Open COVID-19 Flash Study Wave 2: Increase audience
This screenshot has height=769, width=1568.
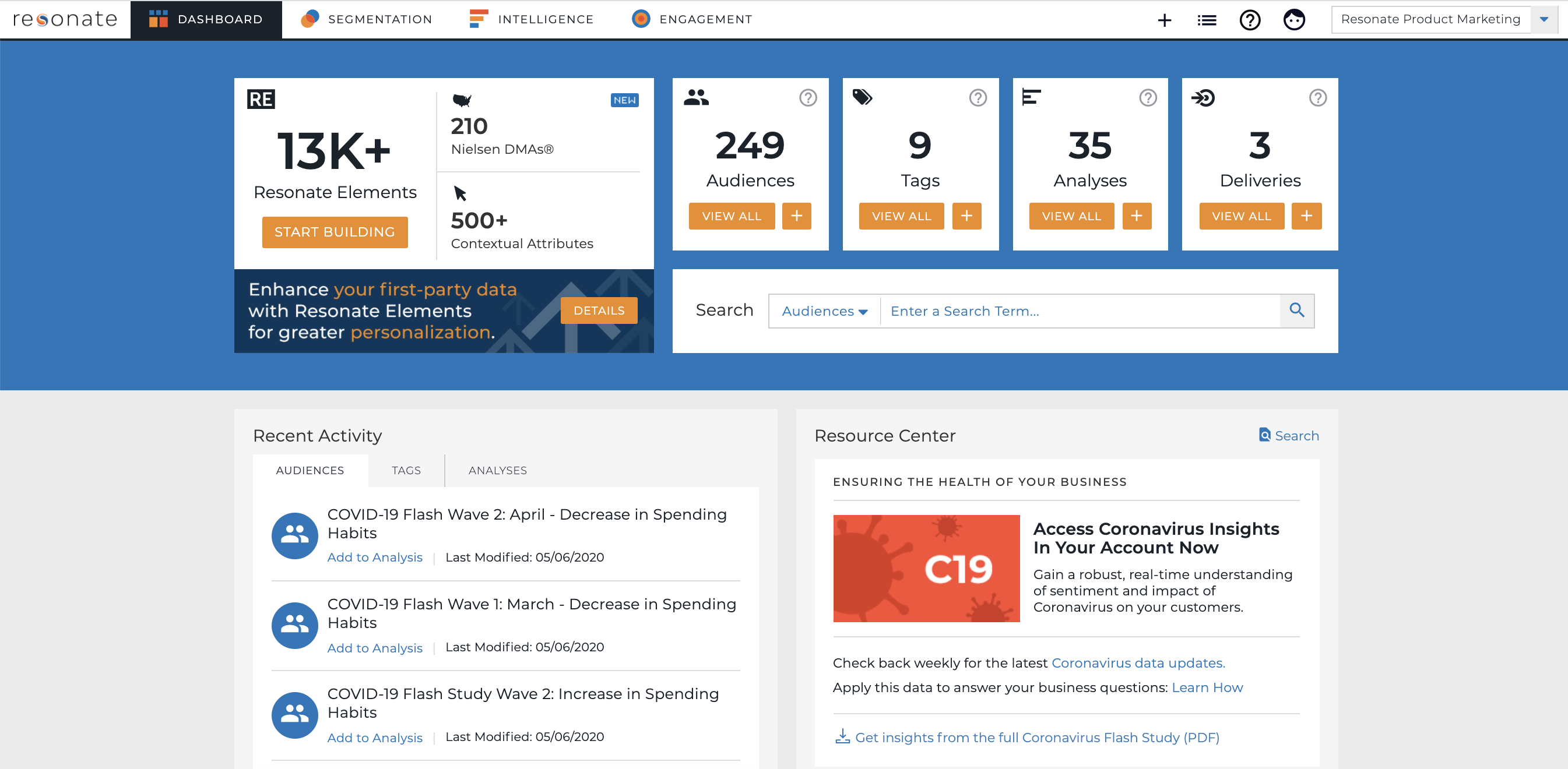(x=523, y=703)
